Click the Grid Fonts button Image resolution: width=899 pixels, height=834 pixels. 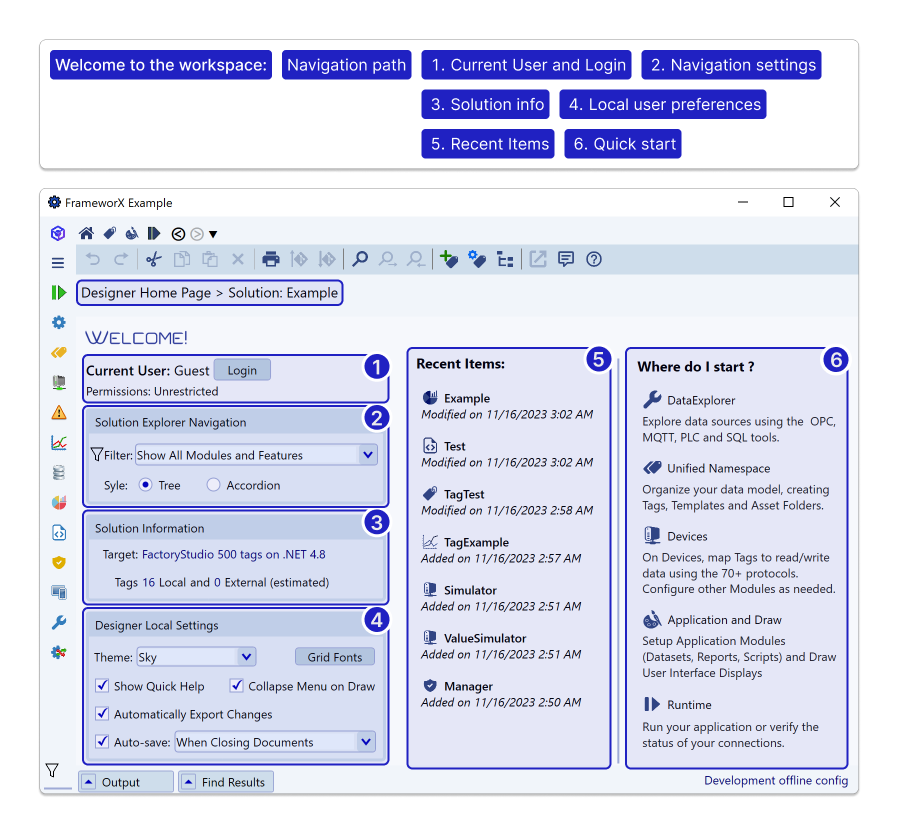[334, 657]
